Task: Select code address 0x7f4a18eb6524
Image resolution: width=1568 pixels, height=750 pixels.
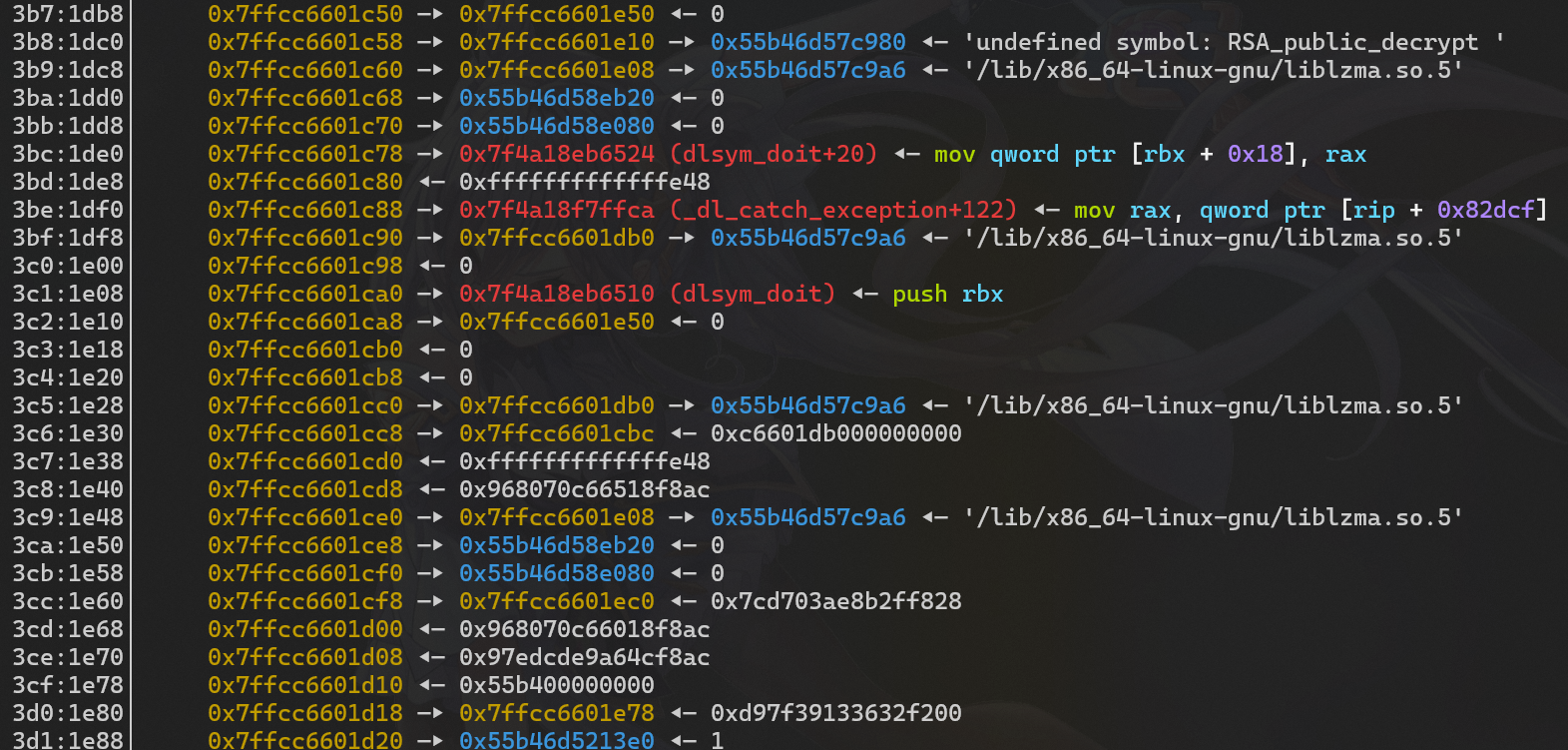Action: pyautogui.click(x=557, y=154)
